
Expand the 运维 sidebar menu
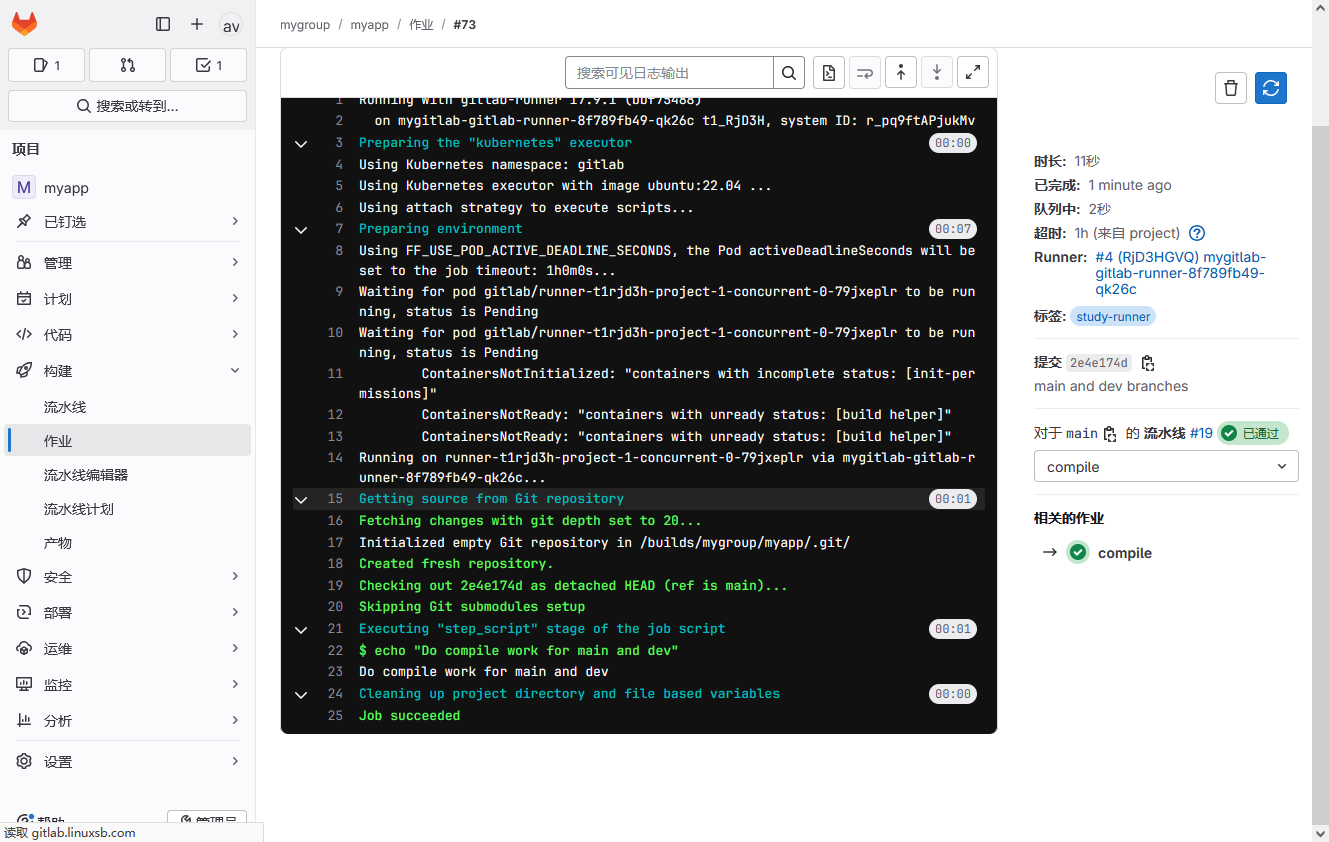pos(127,649)
